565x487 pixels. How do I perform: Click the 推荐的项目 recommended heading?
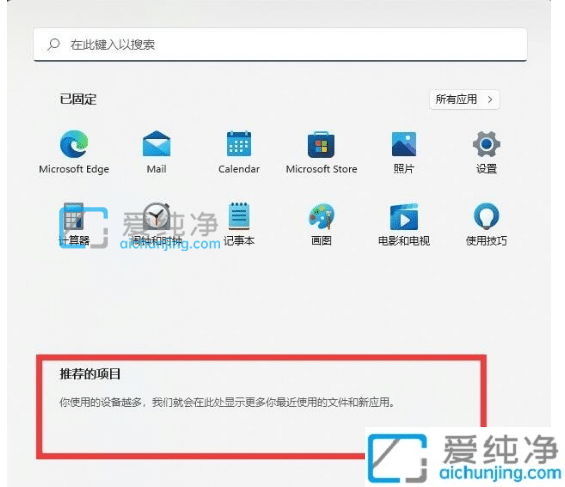pos(90,374)
